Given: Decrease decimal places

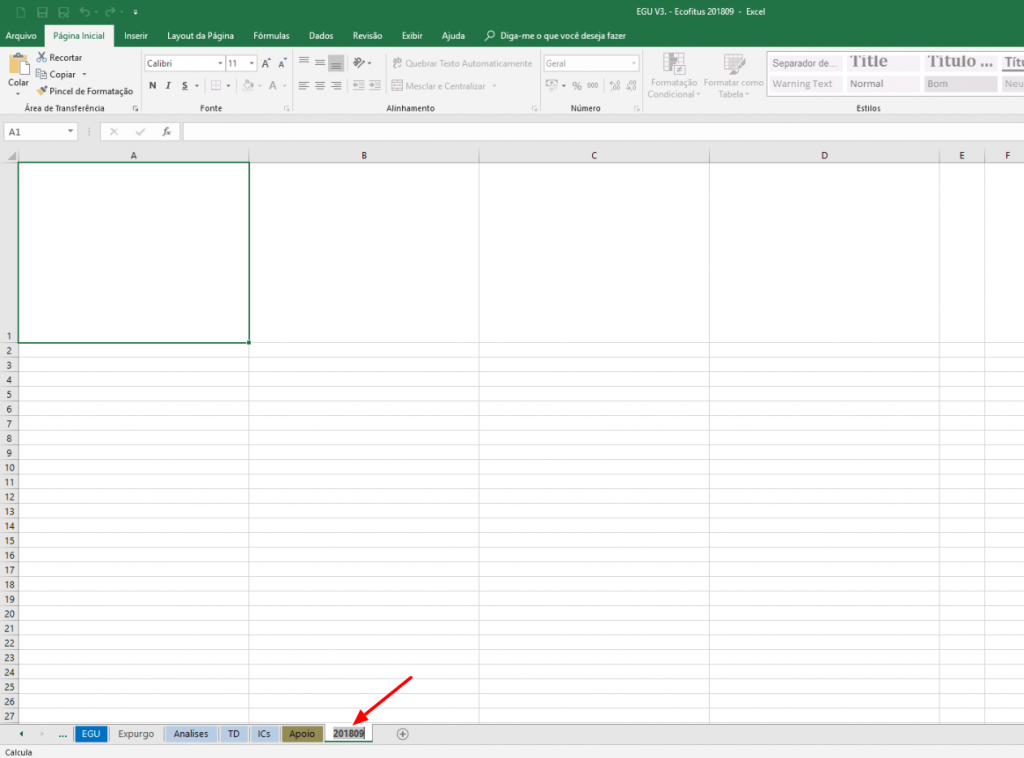Looking at the screenshot, I should coord(631,86).
